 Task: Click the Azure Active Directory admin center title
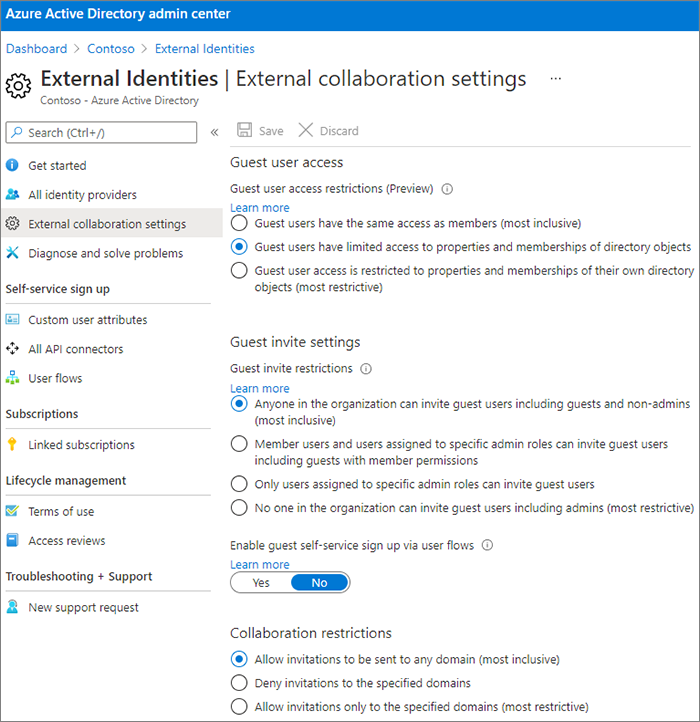pyautogui.click(x=118, y=14)
